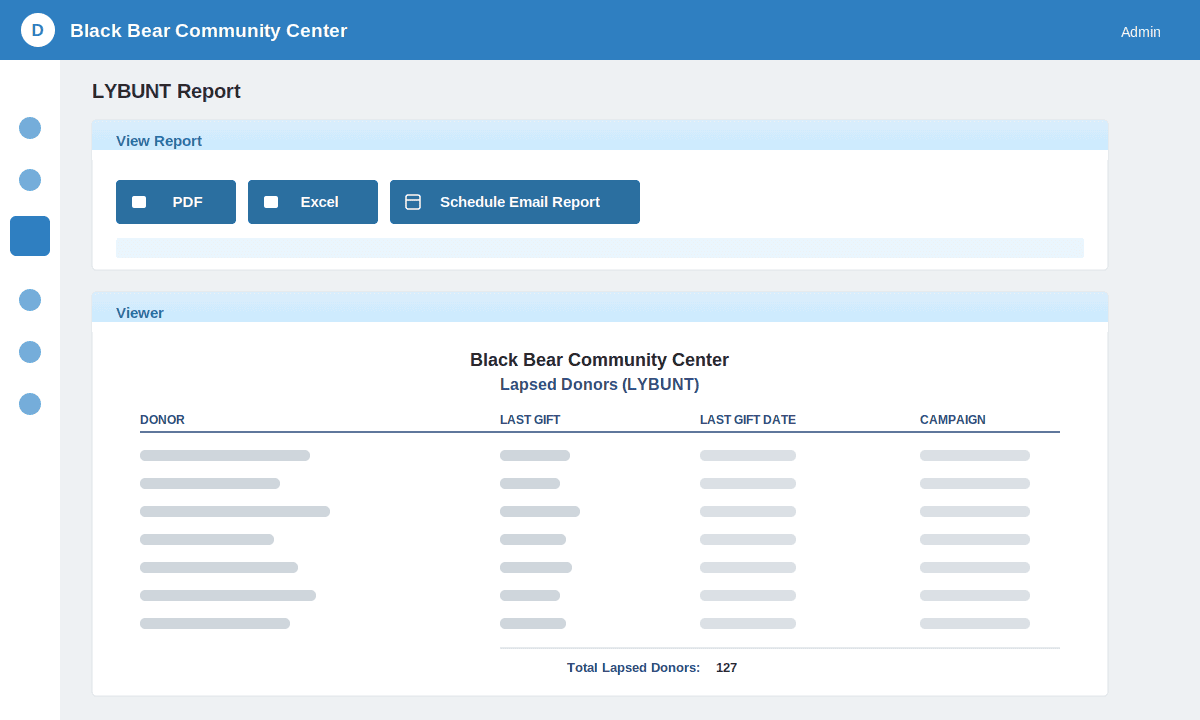Click the calendar icon on Schedule Email Report

pyautogui.click(x=413, y=202)
